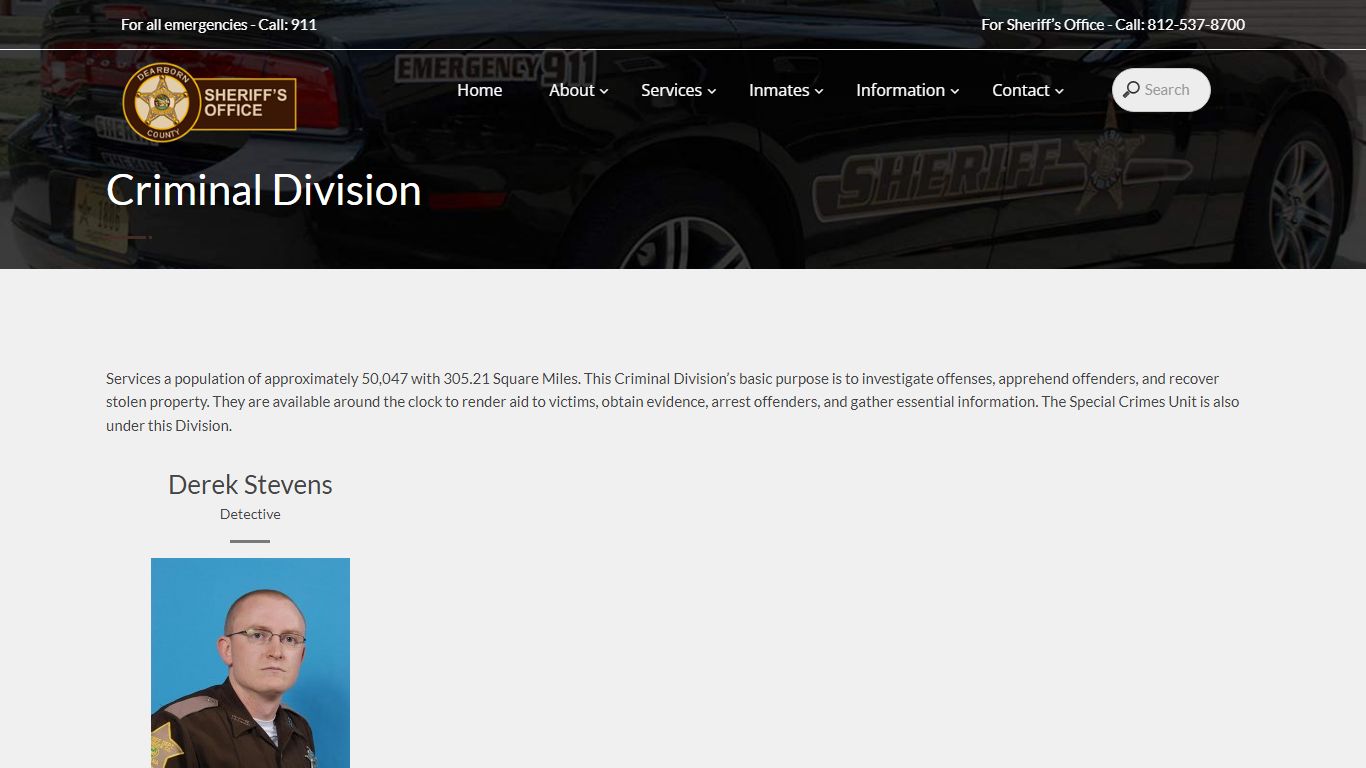Image resolution: width=1366 pixels, height=768 pixels.
Task: Open the About menu item
Action: point(571,90)
